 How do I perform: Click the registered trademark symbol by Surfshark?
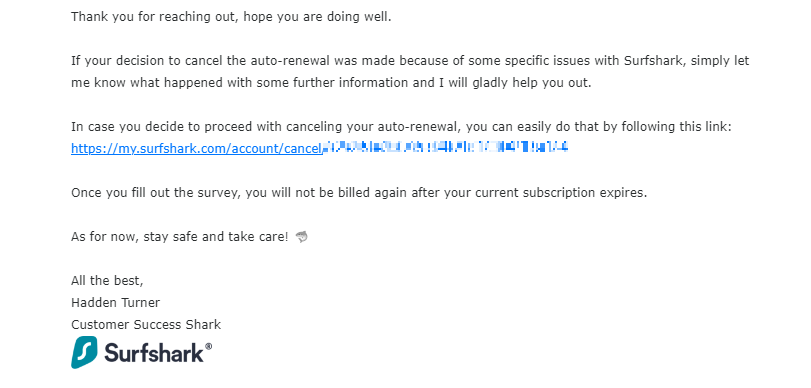tap(208, 346)
